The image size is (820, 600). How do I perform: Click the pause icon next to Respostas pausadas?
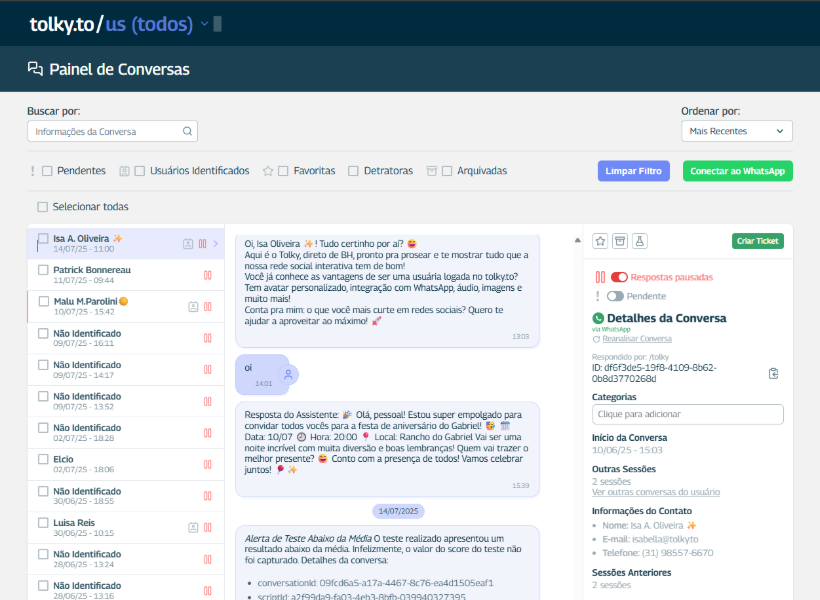(x=600, y=277)
